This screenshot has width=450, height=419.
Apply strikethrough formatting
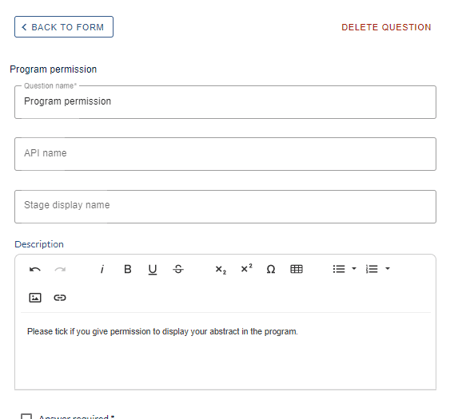pos(178,269)
